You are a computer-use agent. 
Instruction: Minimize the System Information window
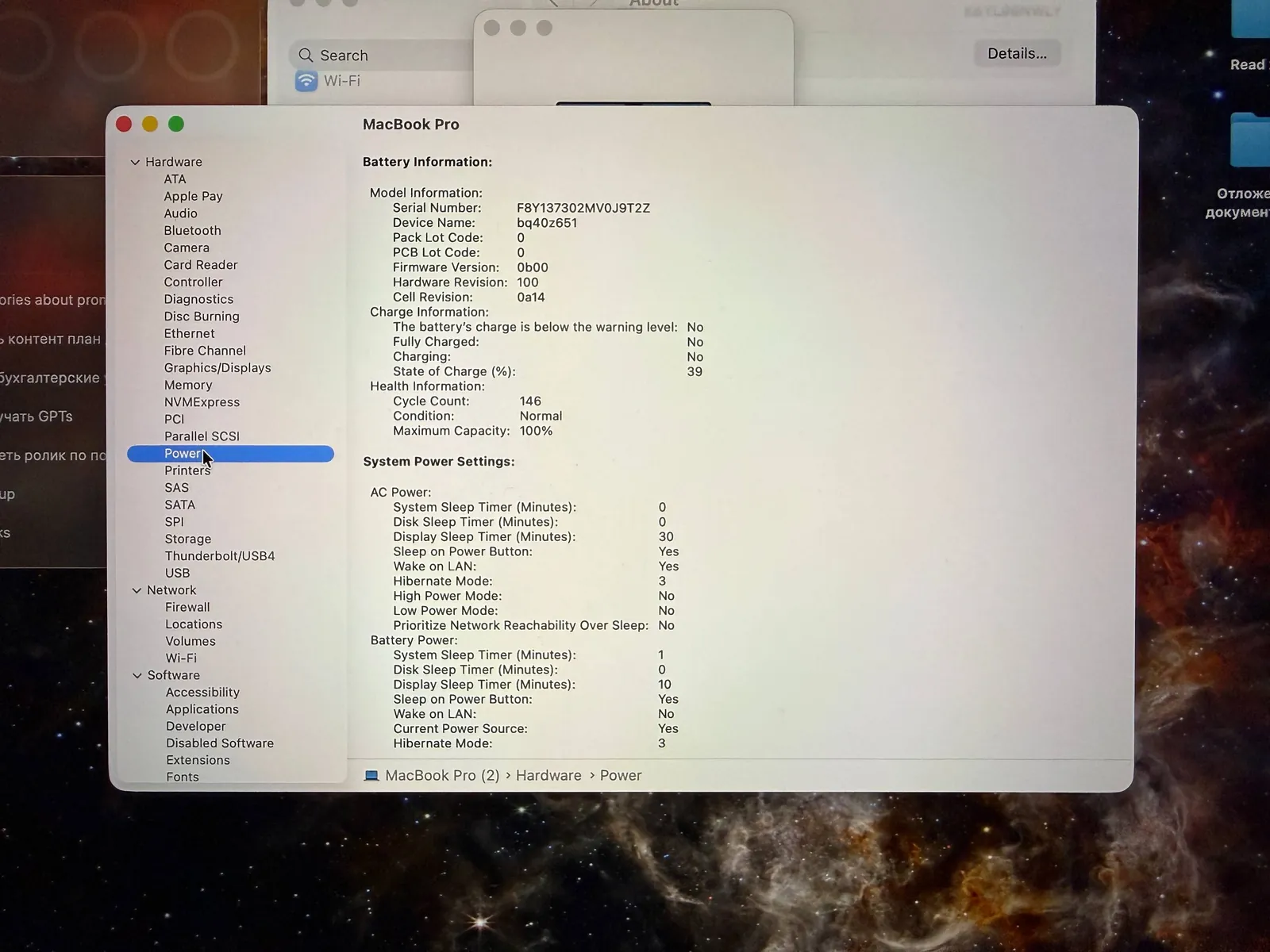tap(150, 125)
